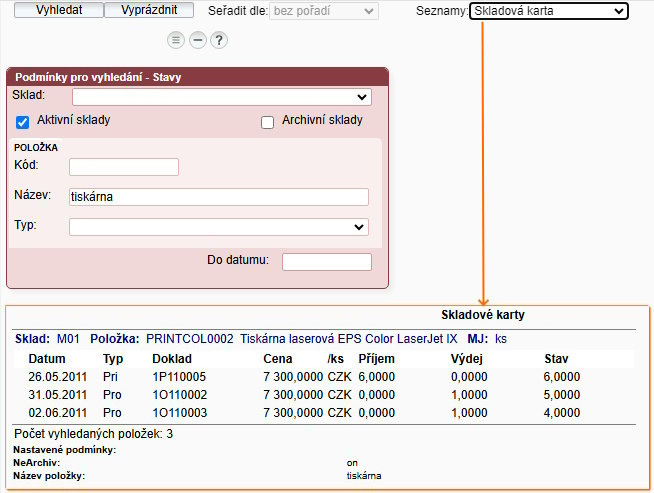Viewport: 654px width, 493px height.
Task: Focus the Kód input field
Action: point(123,167)
